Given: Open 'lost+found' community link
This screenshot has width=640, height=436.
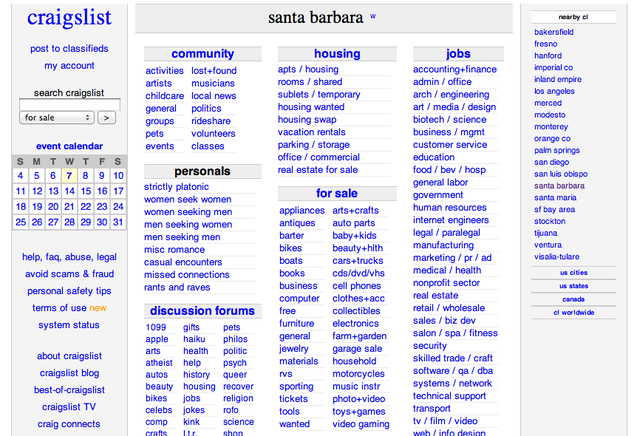Looking at the screenshot, I should click(214, 71).
